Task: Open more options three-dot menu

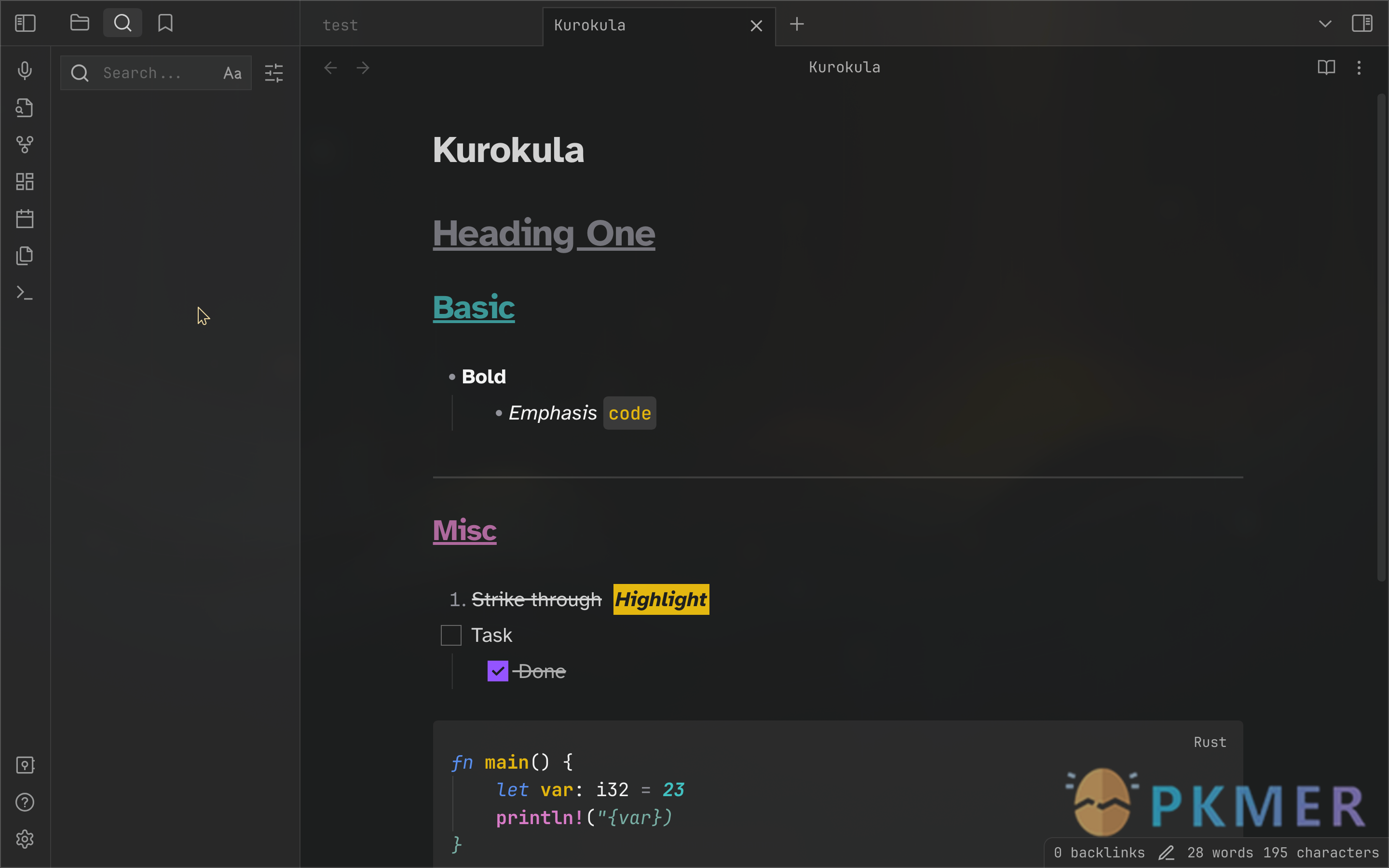Action: pyautogui.click(x=1359, y=68)
